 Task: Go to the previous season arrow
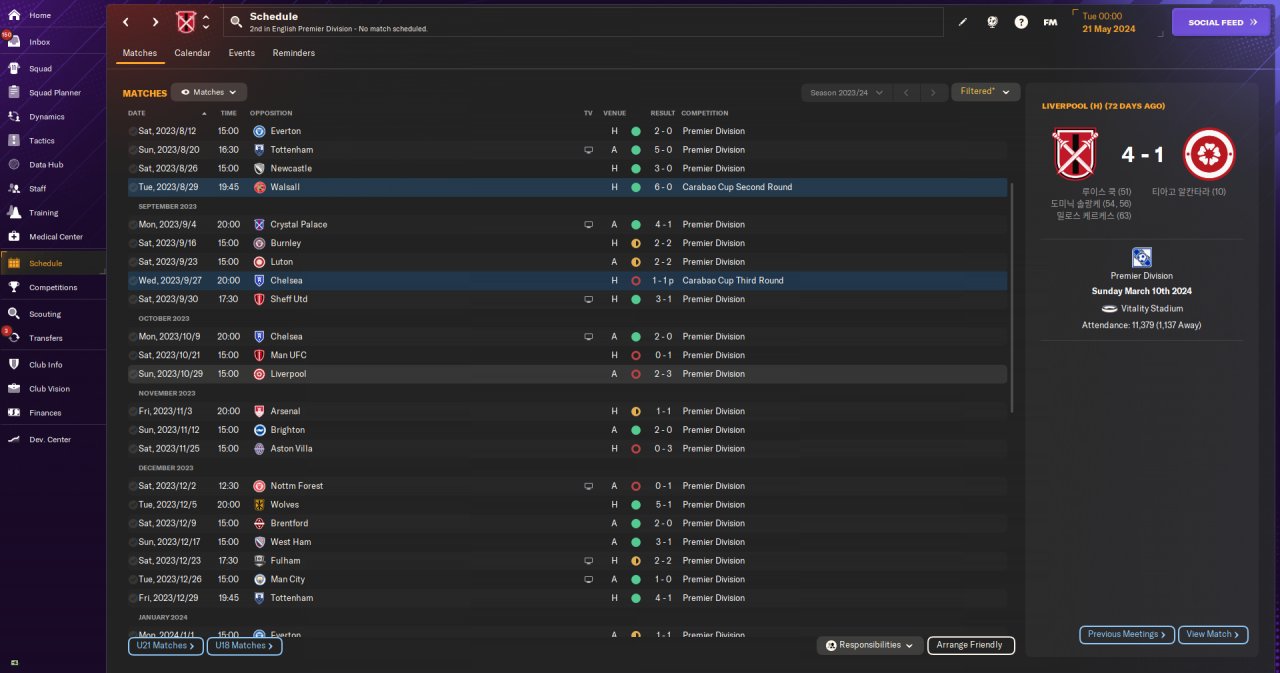(906, 92)
